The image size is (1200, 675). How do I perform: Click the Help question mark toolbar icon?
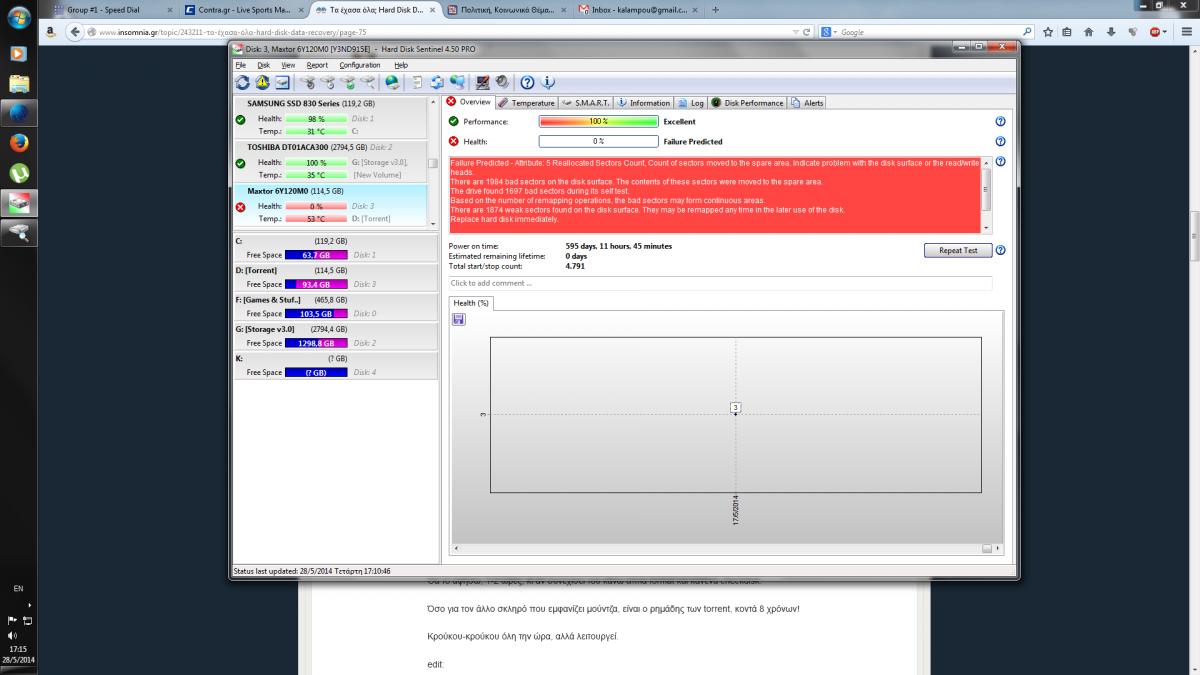[527, 82]
